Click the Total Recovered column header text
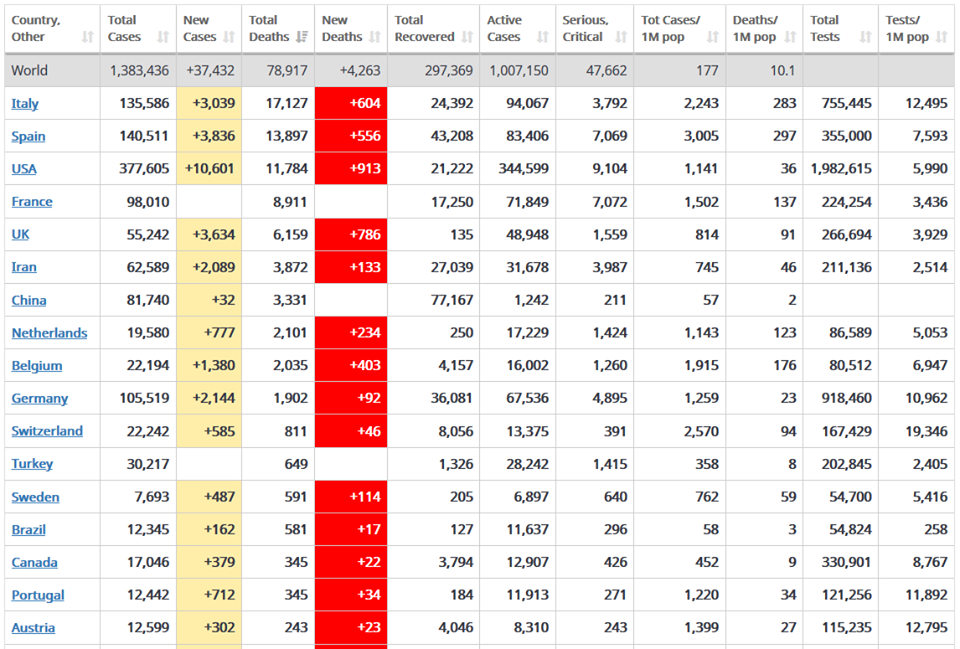 pos(424,29)
